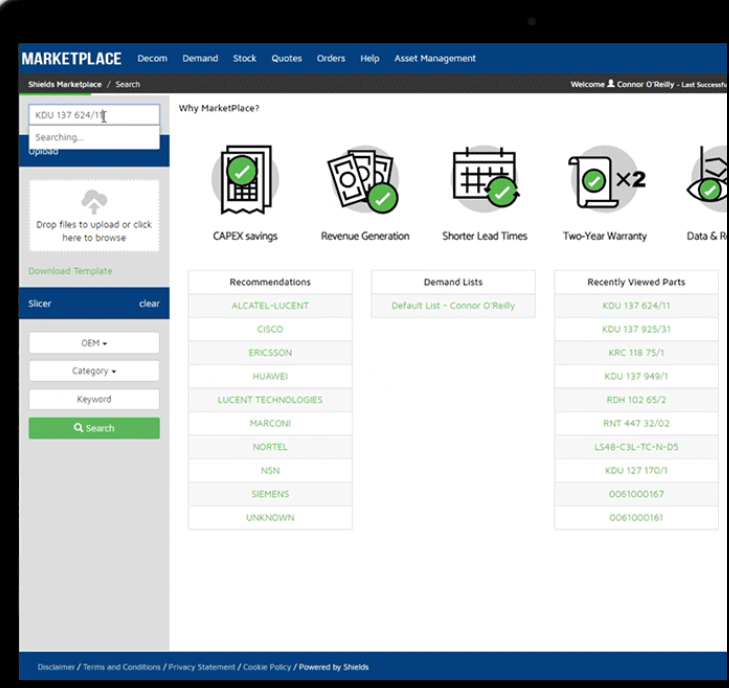Open Default List - Connor O'Reilly

pyautogui.click(x=453, y=306)
